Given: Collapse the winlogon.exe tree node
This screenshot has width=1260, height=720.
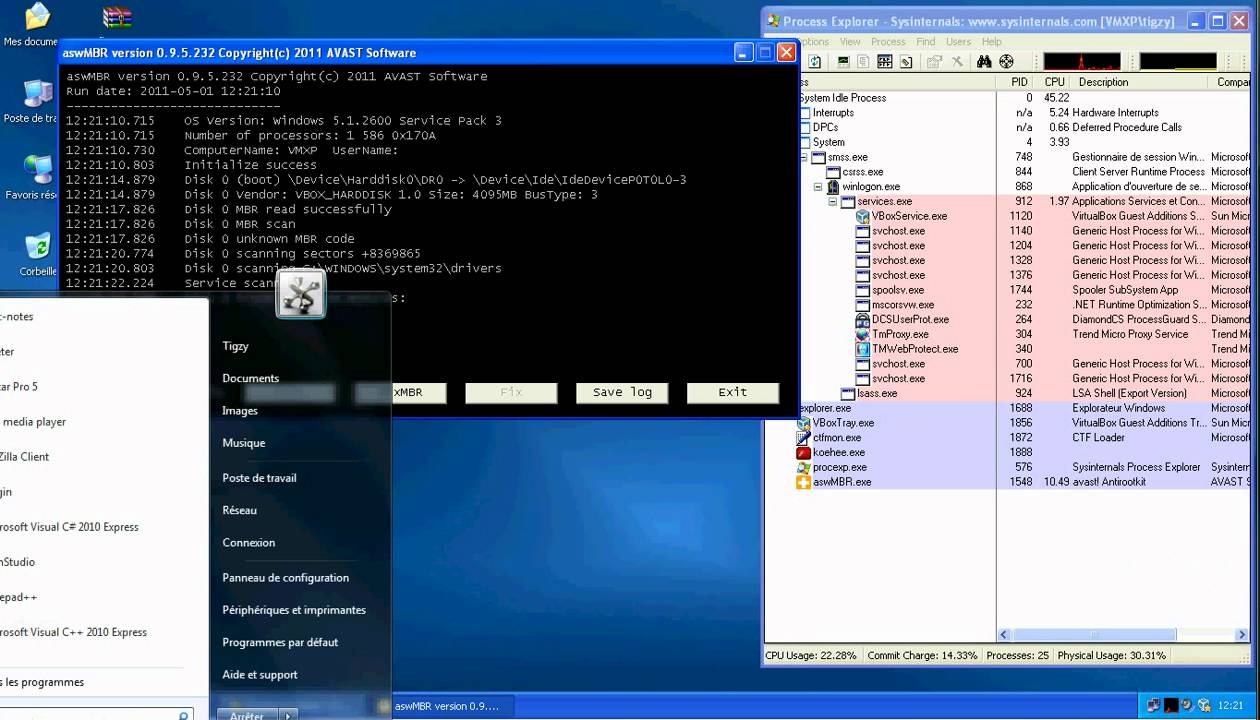Looking at the screenshot, I should [817, 187].
